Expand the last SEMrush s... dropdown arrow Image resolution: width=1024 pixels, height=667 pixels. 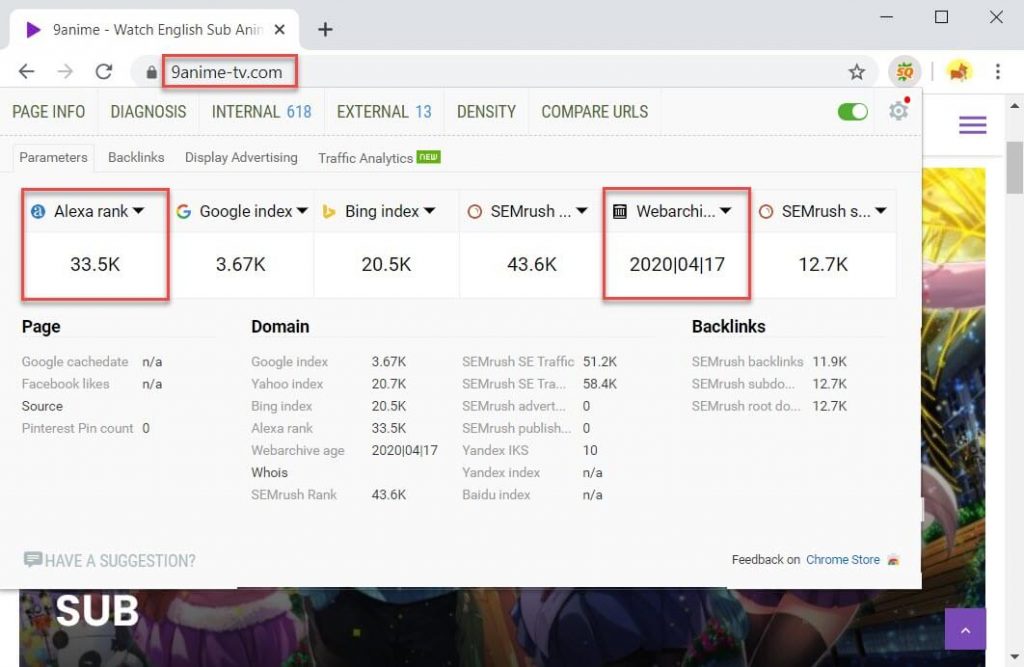click(881, 211)
